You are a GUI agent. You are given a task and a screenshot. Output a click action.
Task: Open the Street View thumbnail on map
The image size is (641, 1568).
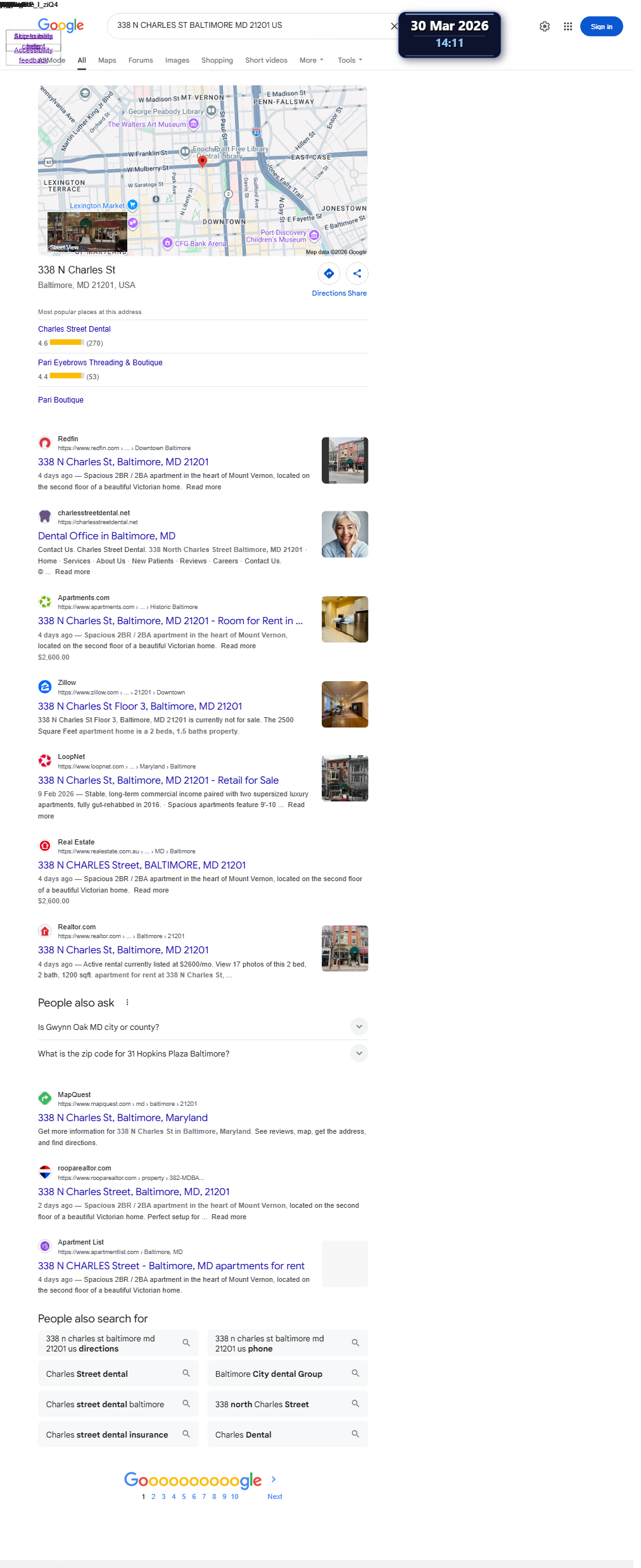click(x=87, y=232)
